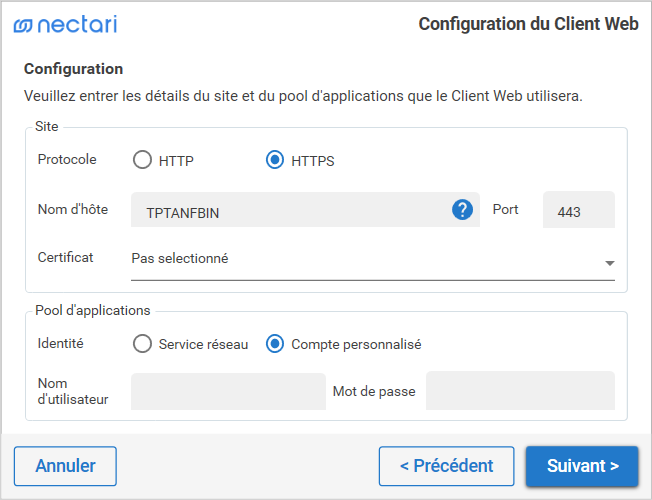This screenshot has height=500, width=652.
Task: Click the Site group label
Action: click(47, 127)
